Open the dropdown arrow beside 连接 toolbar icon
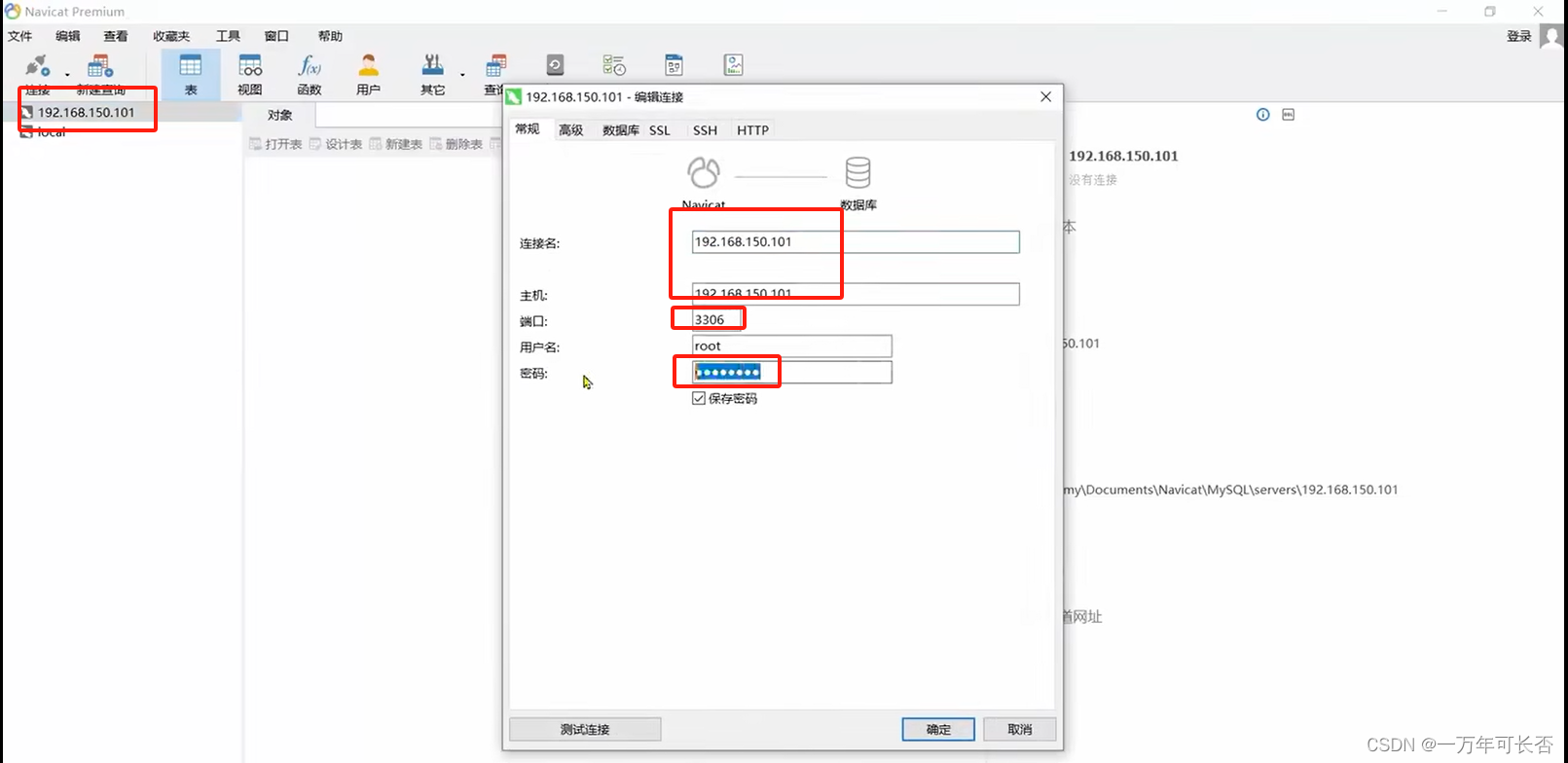 pyautogui.click(x=67, y=75)
